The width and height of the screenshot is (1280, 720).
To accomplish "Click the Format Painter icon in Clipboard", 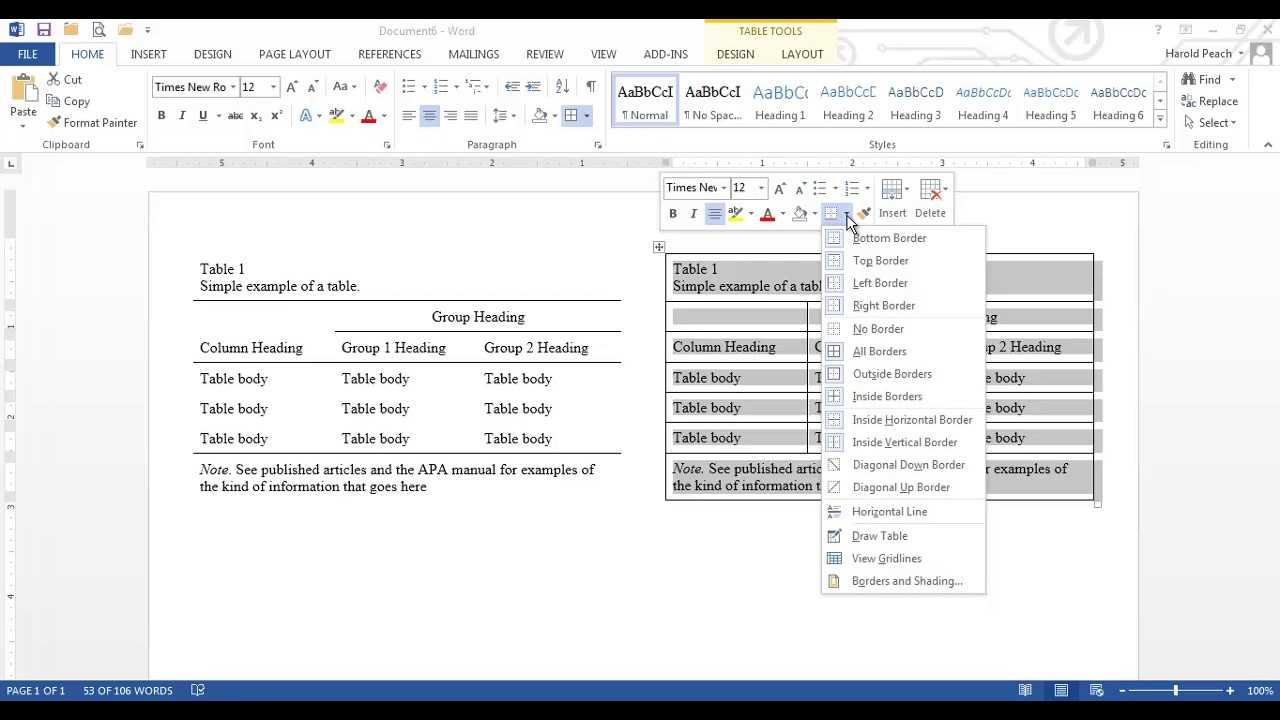I will point(55,123).
